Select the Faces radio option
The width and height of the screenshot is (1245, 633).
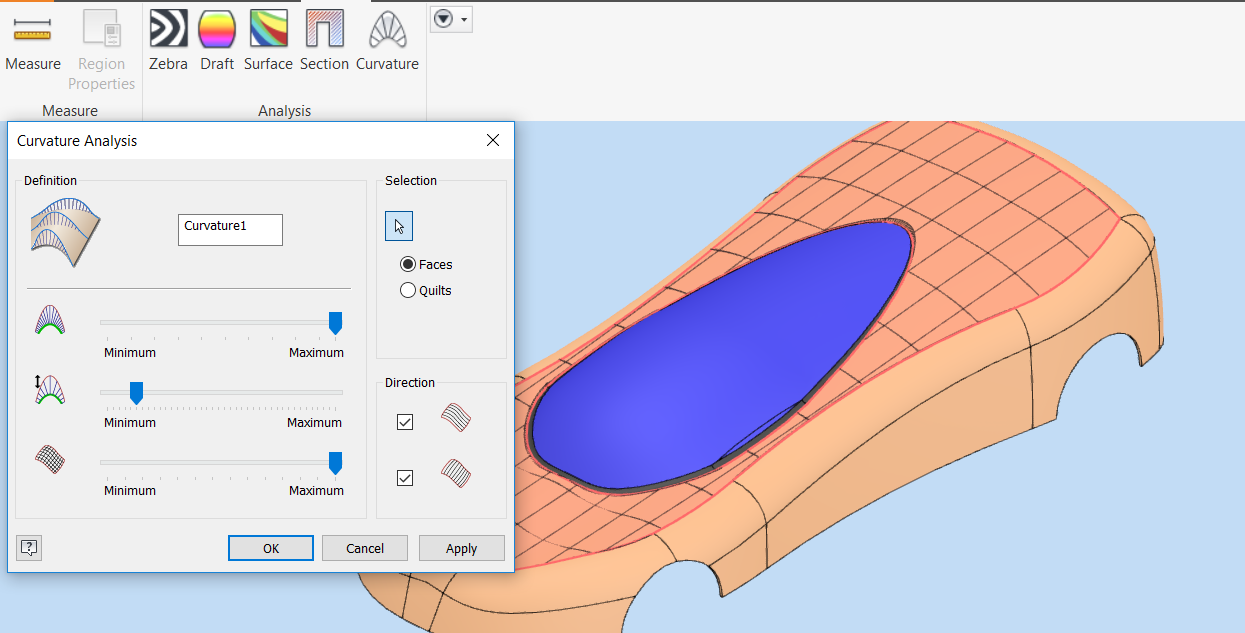pyautogui.click(x=408, y=264)
